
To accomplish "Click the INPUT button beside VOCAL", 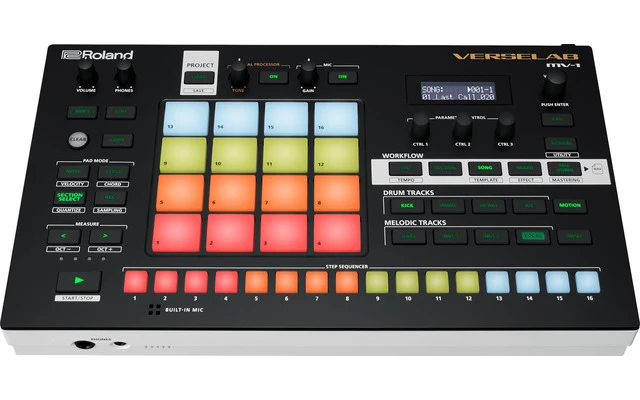I will point(574,236).
